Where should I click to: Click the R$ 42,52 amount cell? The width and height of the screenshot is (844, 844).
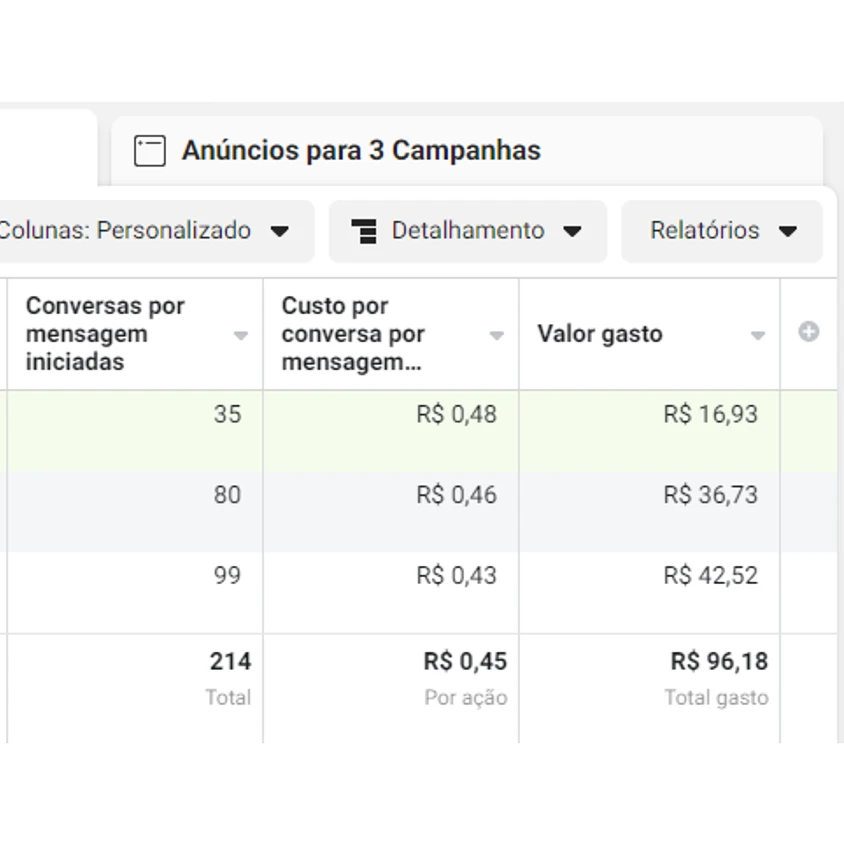[710, 576]
